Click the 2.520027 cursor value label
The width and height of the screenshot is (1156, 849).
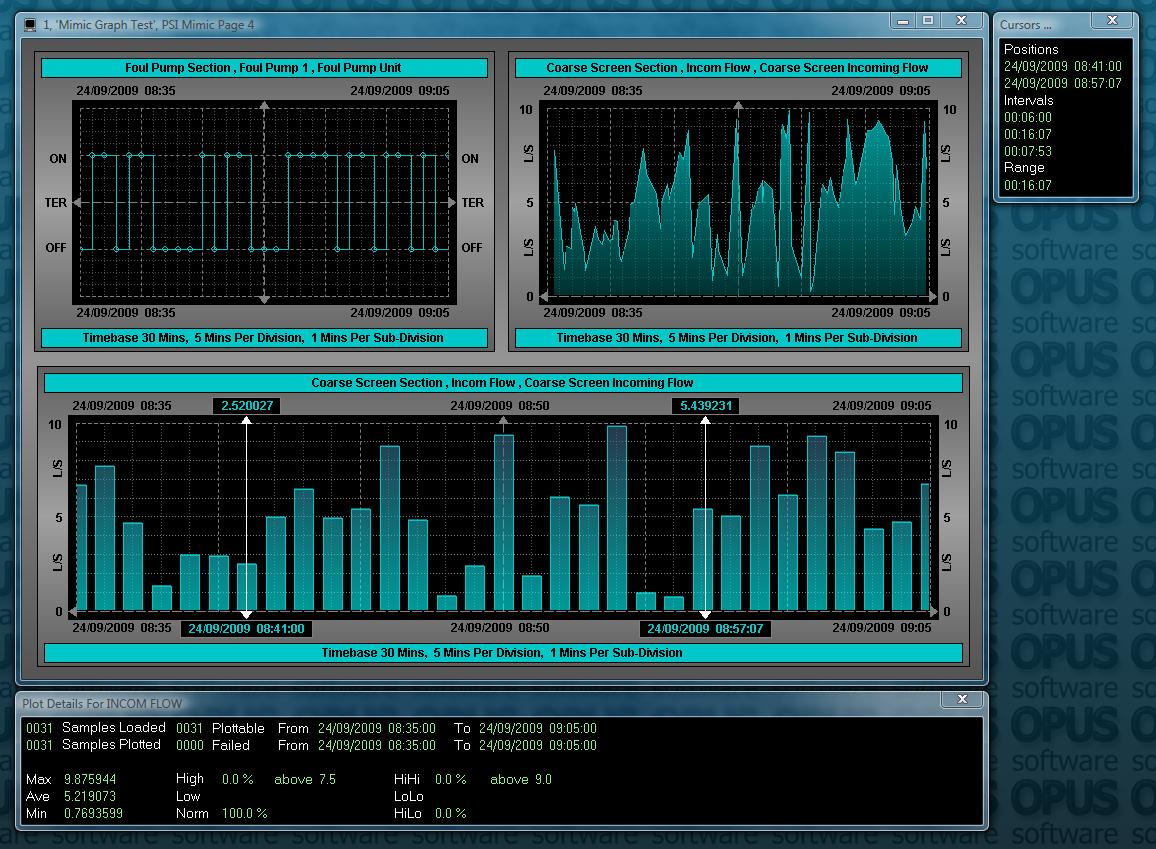coord(247,405)
